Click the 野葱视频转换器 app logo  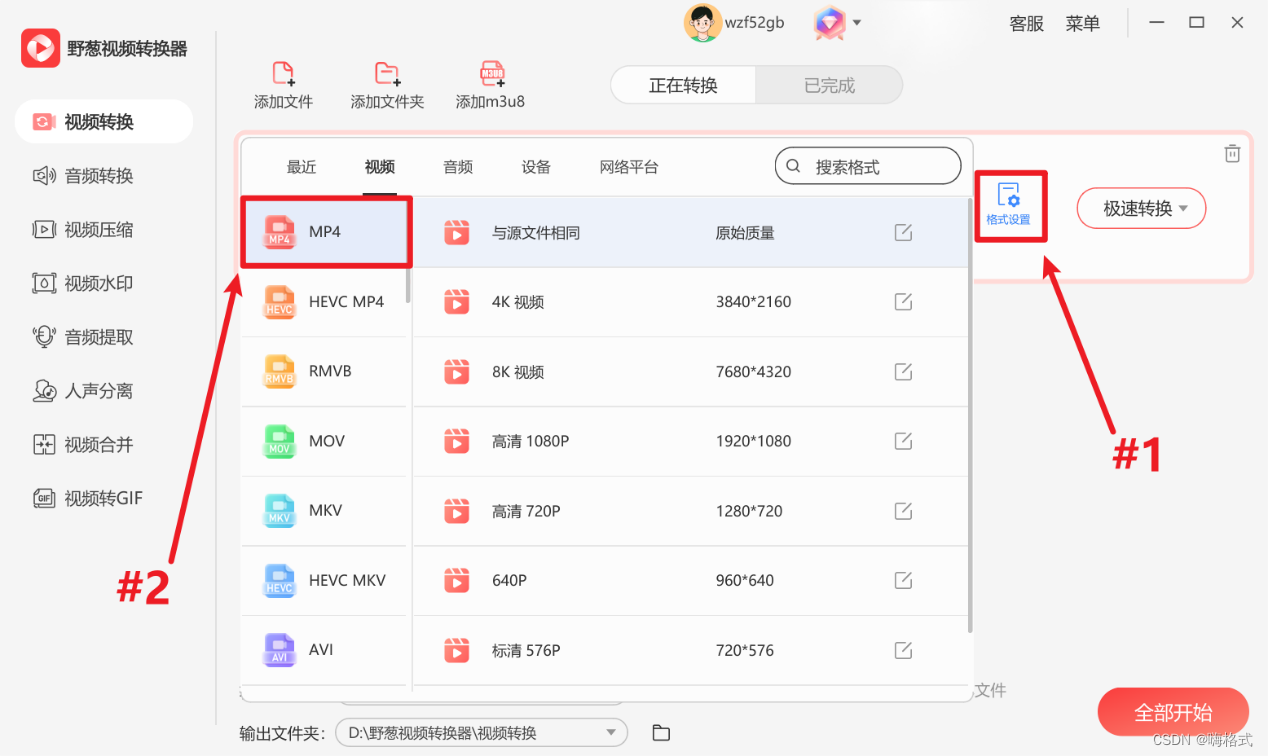[40, 48]
